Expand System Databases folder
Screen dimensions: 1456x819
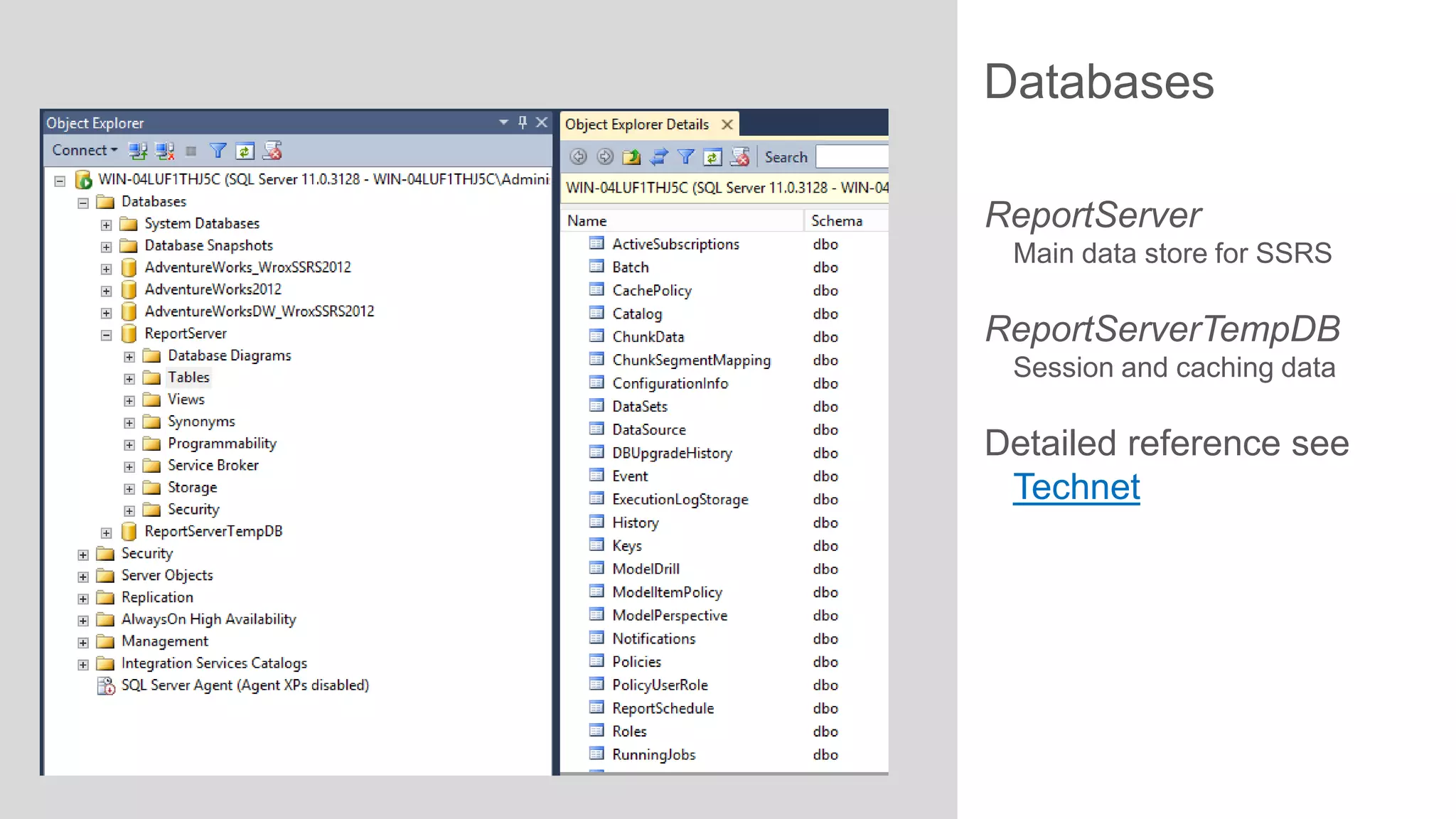coord(106,225)
